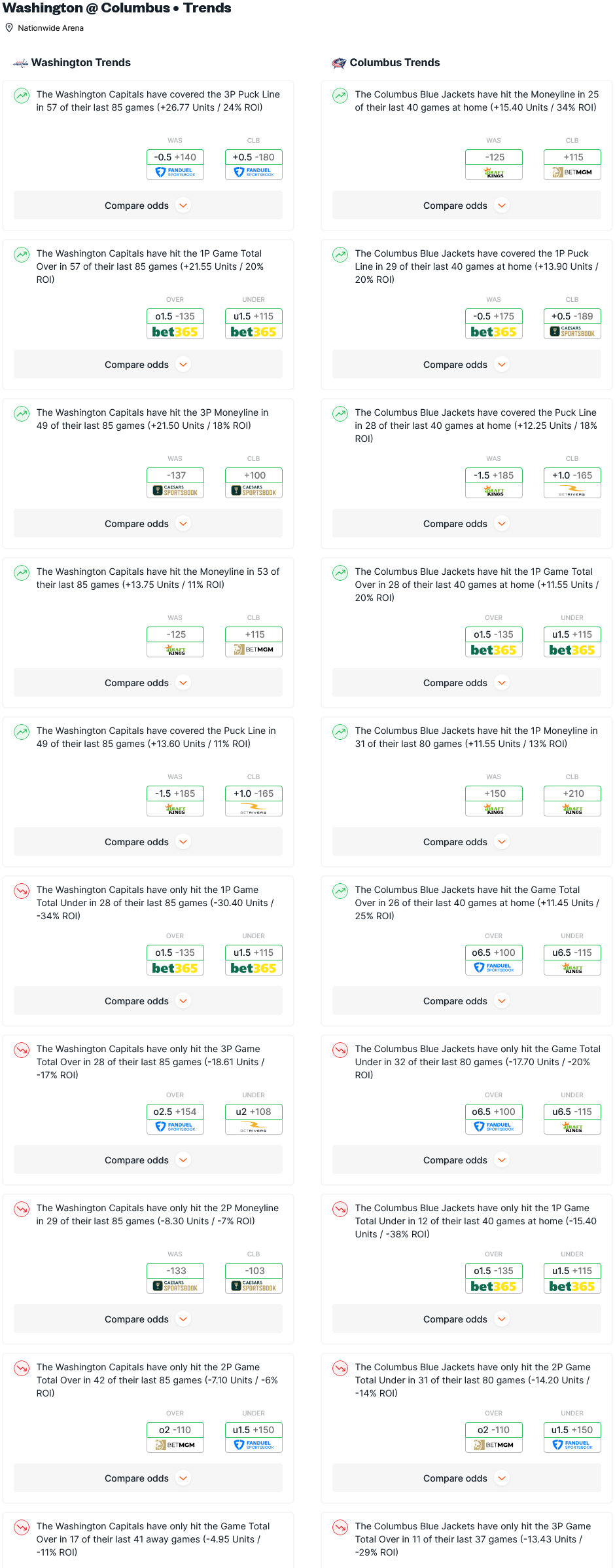Screen dimensions: 615x1568
Task: Click the Columbus Trends heading
Action: pyautogui.click(x=395, y=63)
